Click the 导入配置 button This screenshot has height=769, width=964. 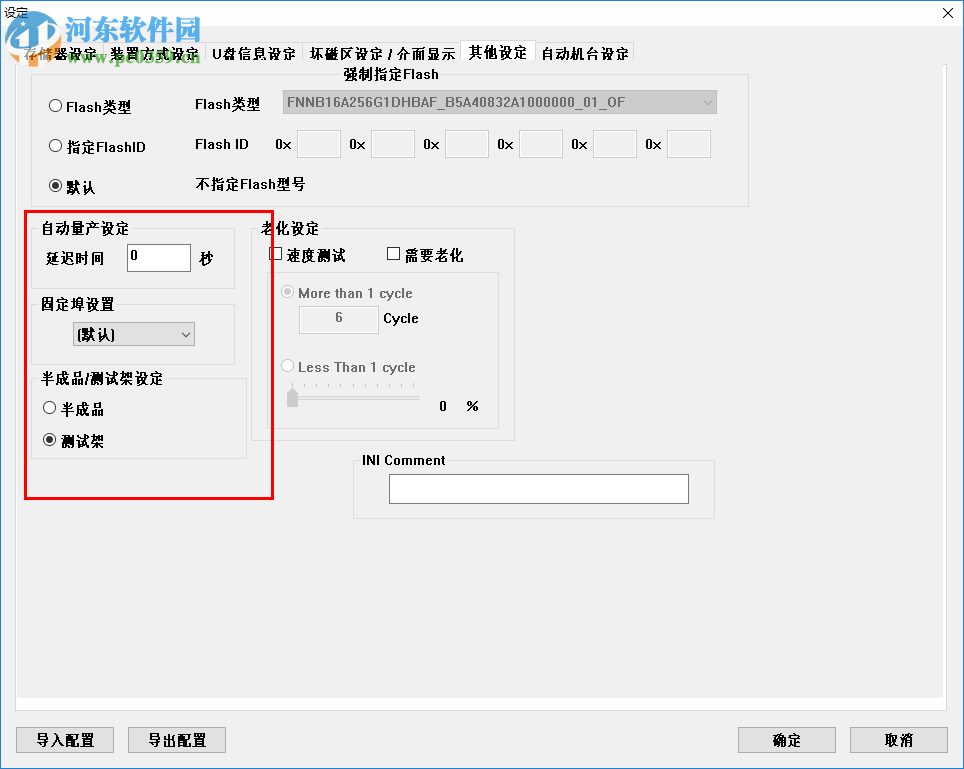(x=64, y=740)
